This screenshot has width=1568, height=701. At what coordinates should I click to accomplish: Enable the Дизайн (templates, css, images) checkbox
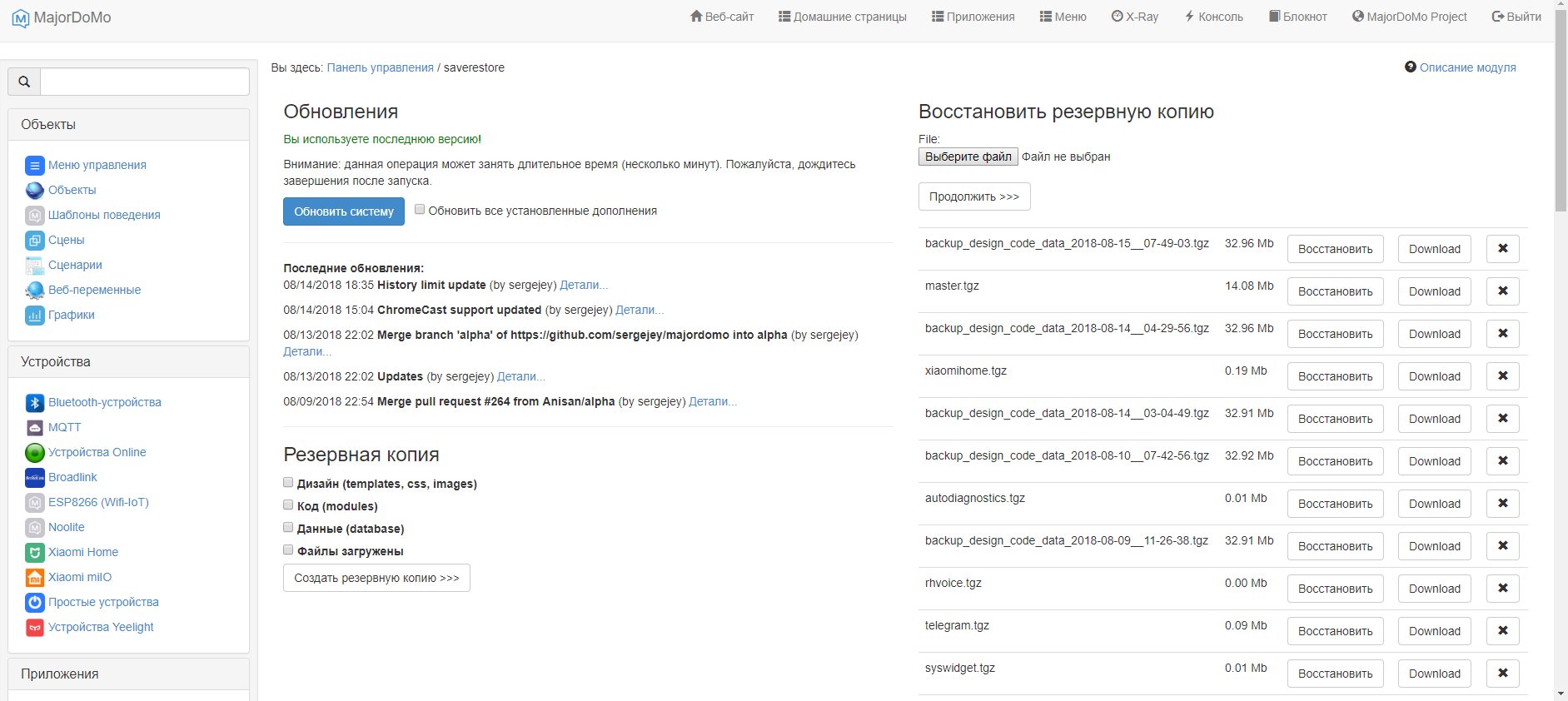(288, 483)
